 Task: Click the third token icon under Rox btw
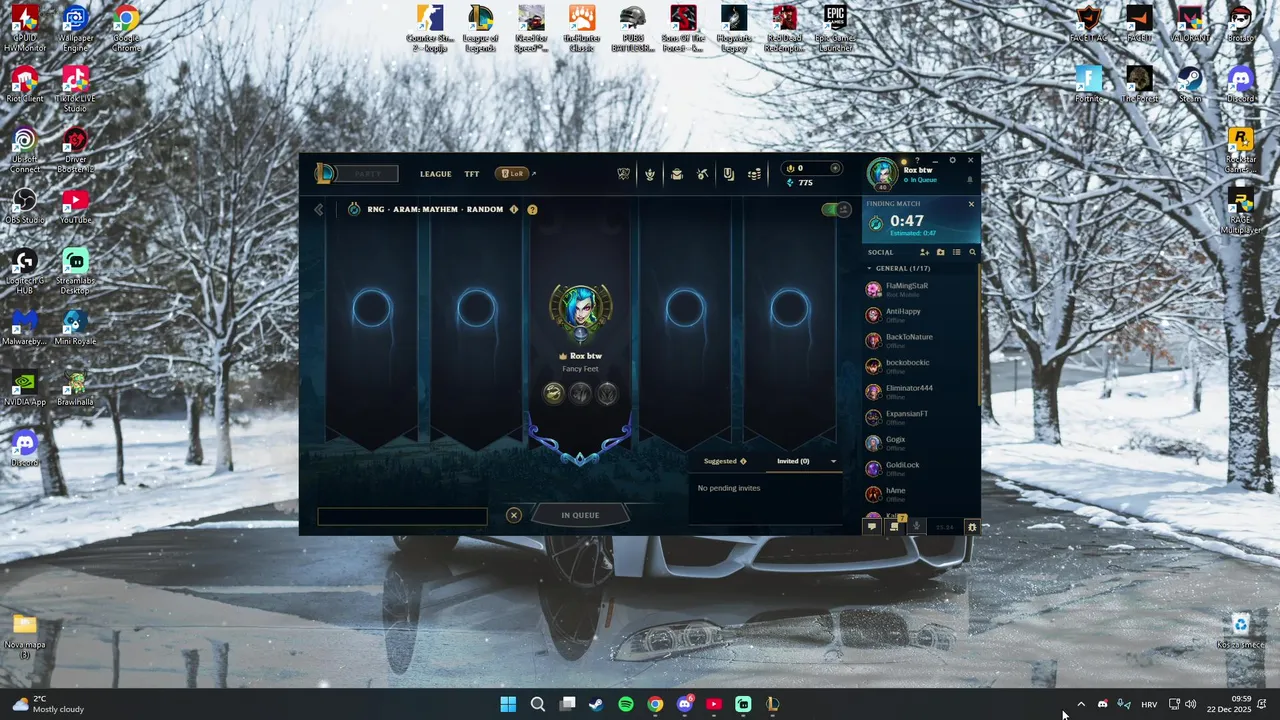[x=607, y=394]
